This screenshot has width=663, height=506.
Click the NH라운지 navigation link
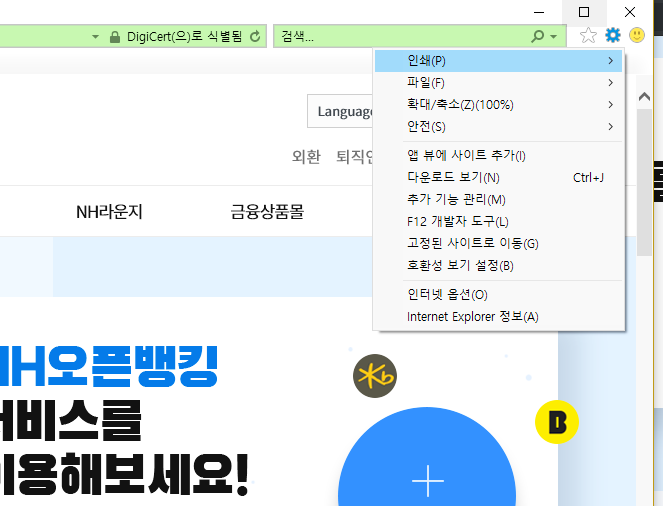109,212
